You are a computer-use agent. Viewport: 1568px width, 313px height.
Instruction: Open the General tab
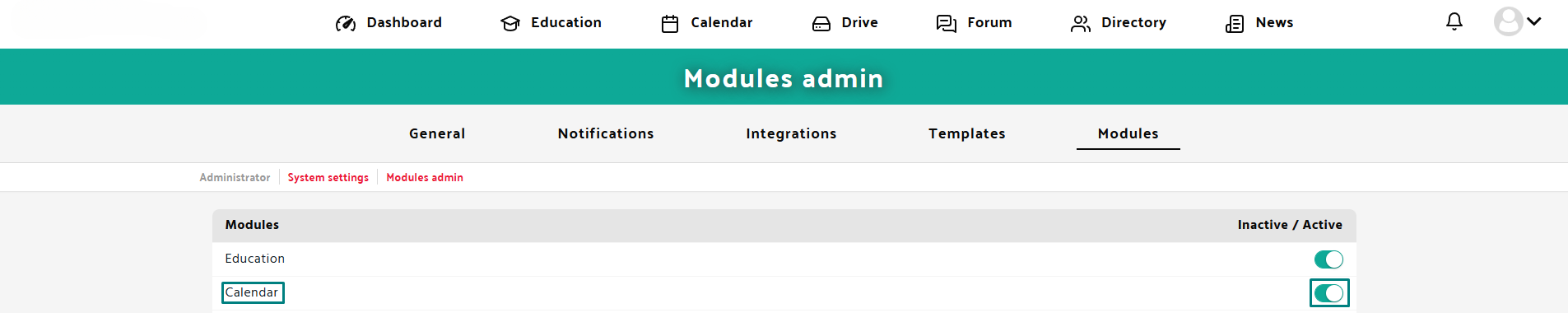pos(437,133)
